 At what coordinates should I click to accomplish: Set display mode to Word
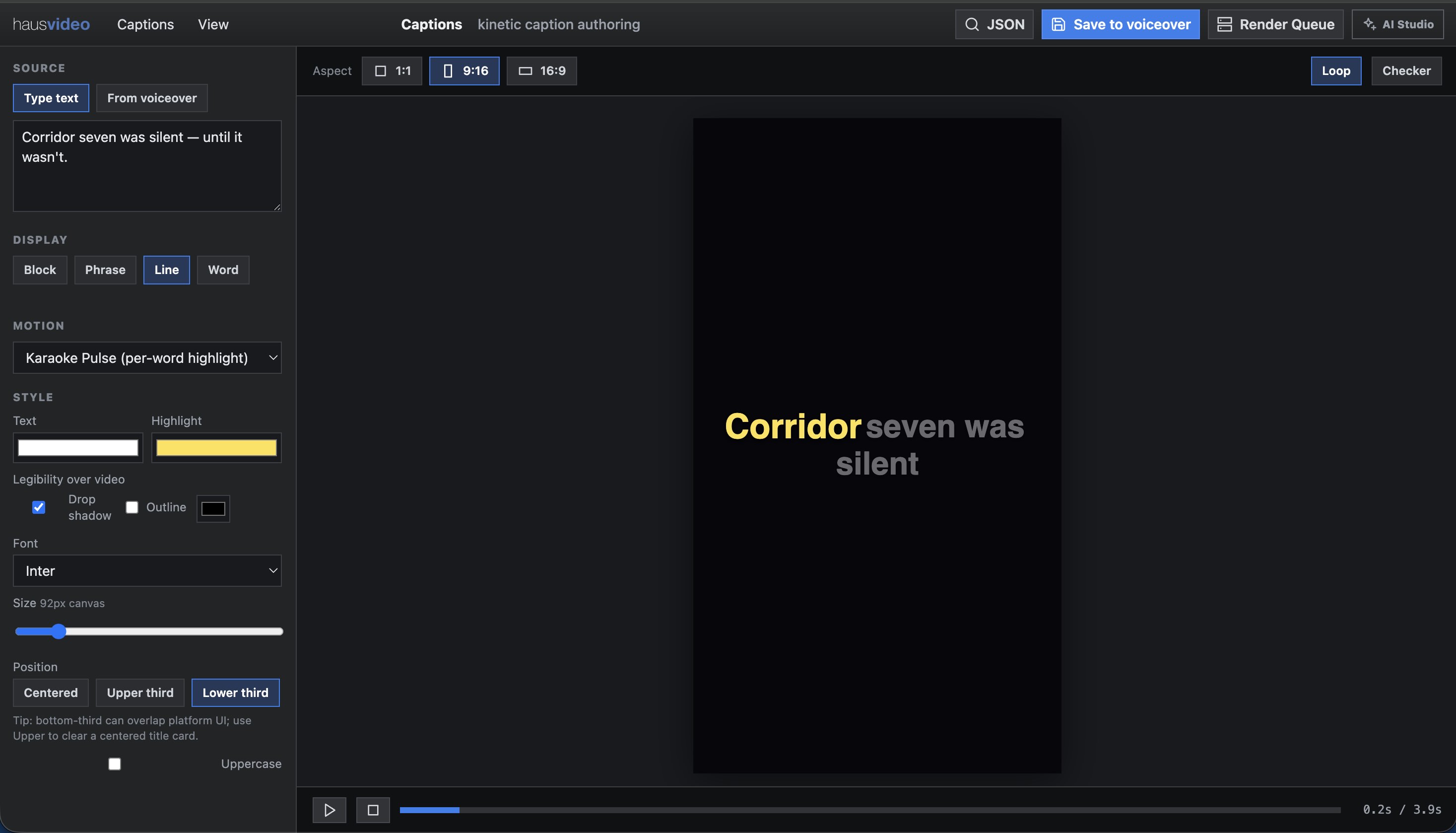point(222,270)
